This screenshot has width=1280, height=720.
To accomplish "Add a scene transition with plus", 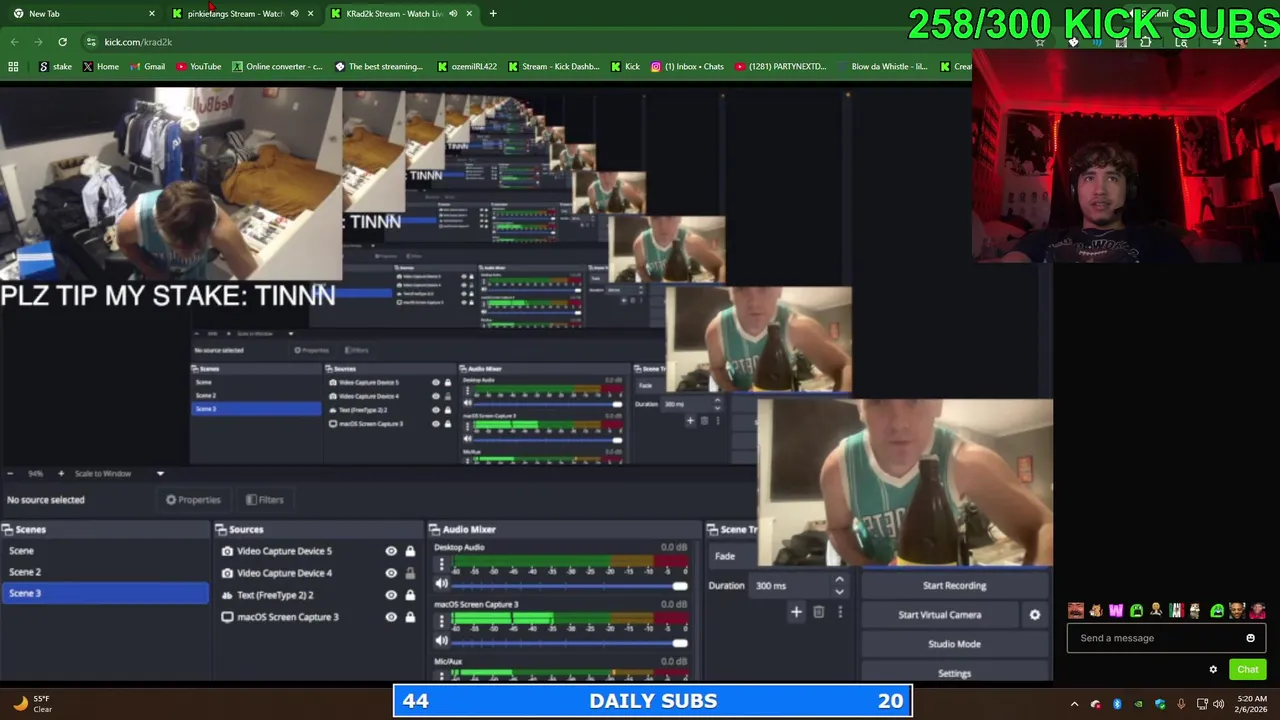I will point(796,612).
